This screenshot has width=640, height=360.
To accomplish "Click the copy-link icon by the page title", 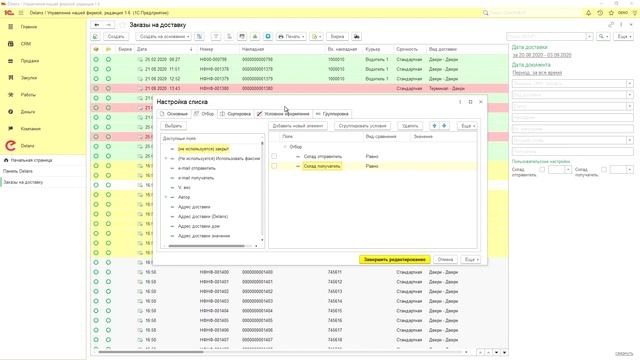I will tap(611, 25).
